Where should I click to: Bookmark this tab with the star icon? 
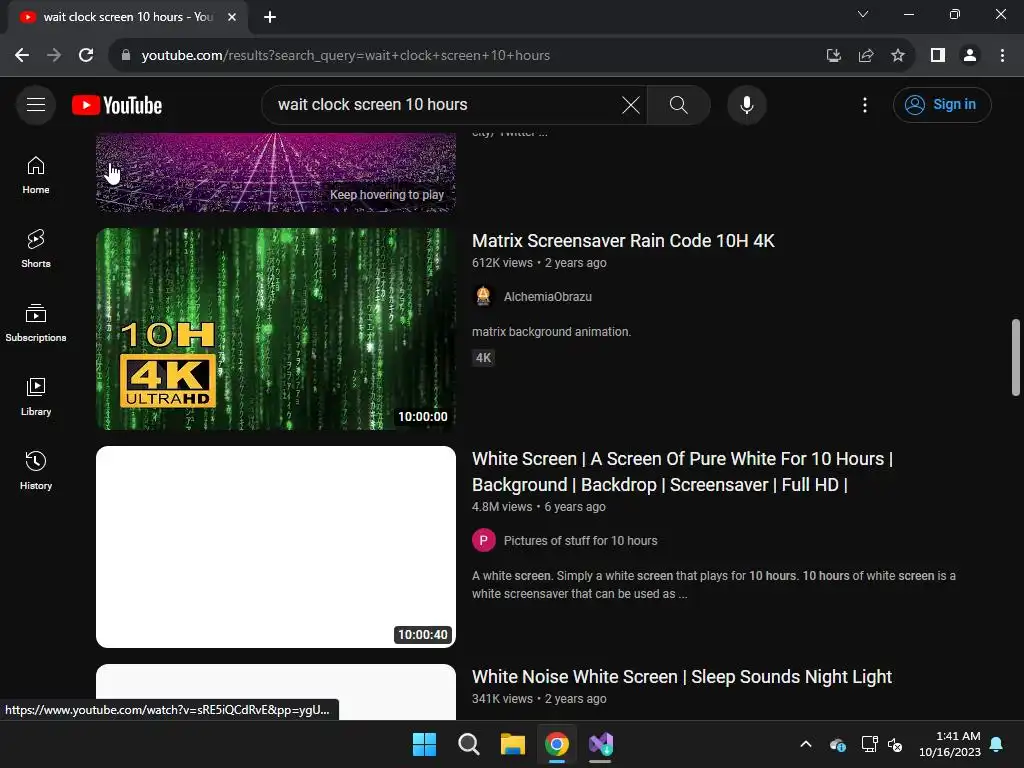pyautogui.click(x=898, y=56)
